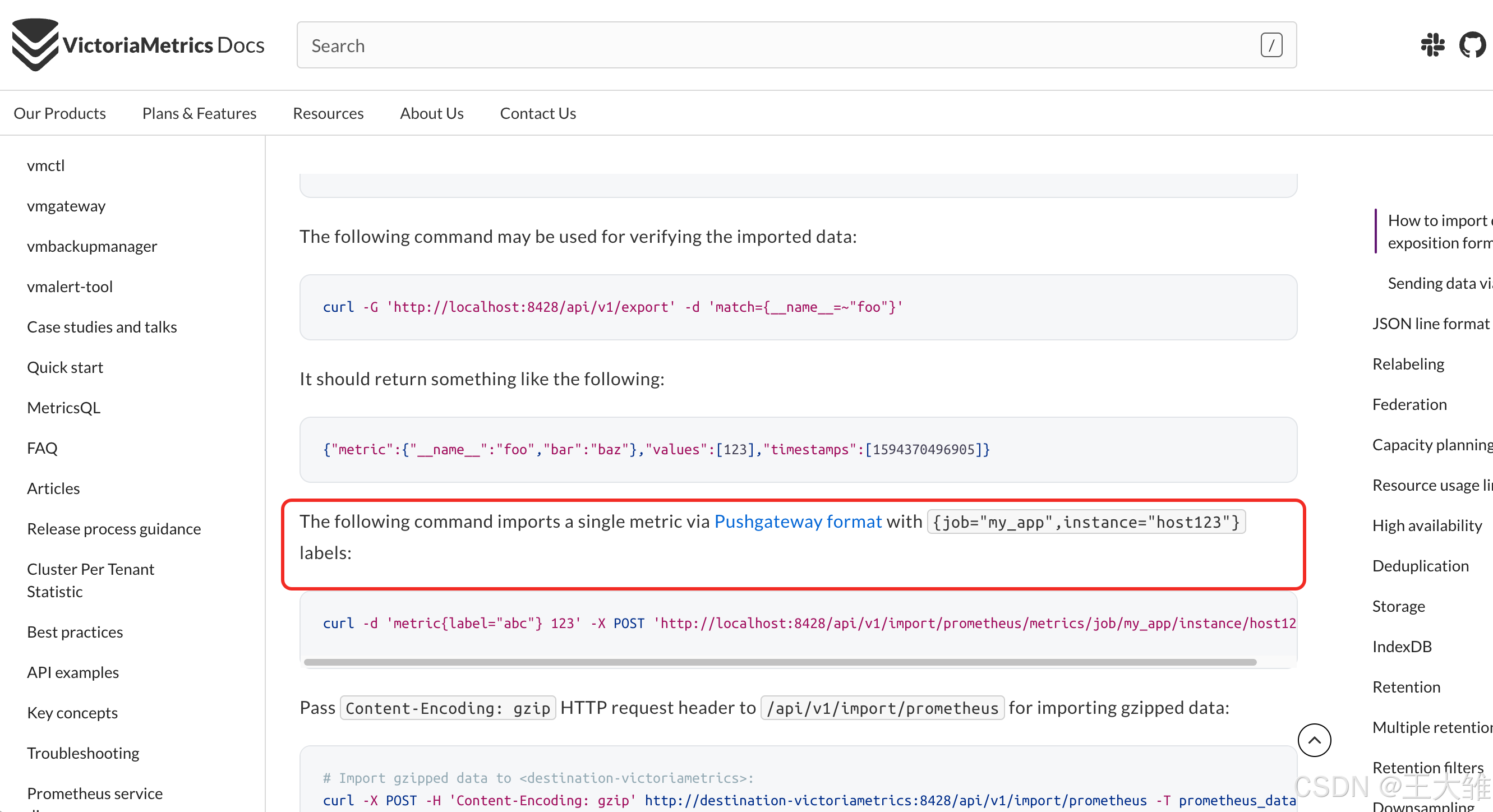This screenshot has width=1493, height=812.
Task: Open the MetricsQL sidebar link
Action: coord(64,408)
